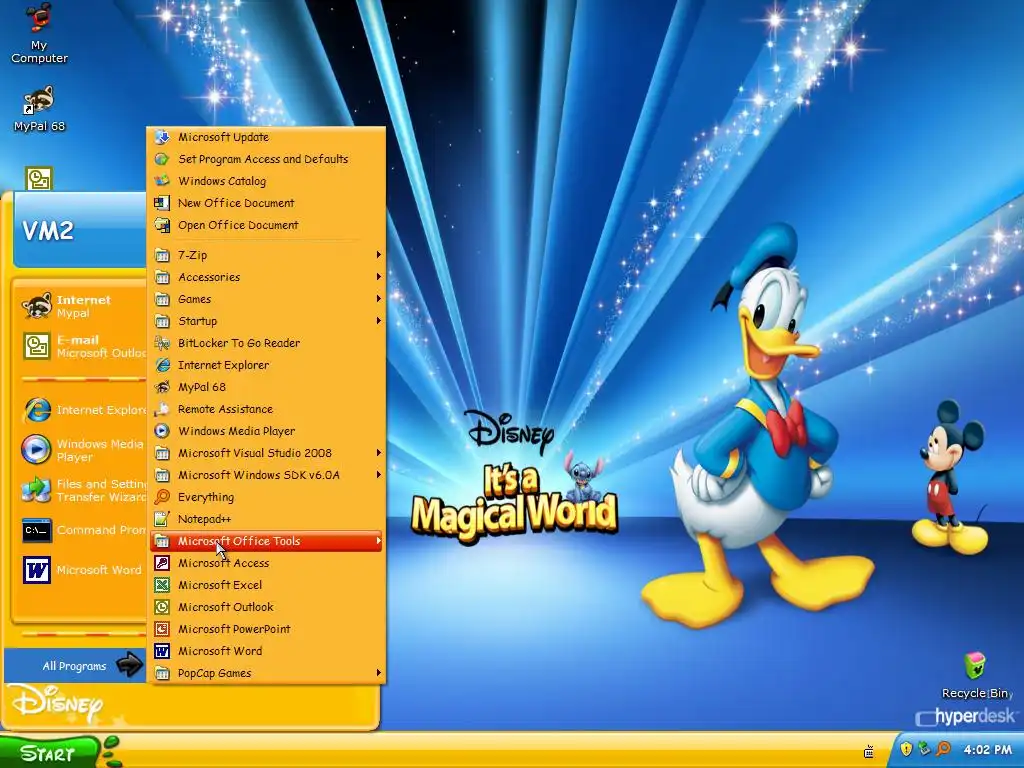
Task: Select the Microsoft PowerPoint menu entry
Action: click(x=266, y=629)
